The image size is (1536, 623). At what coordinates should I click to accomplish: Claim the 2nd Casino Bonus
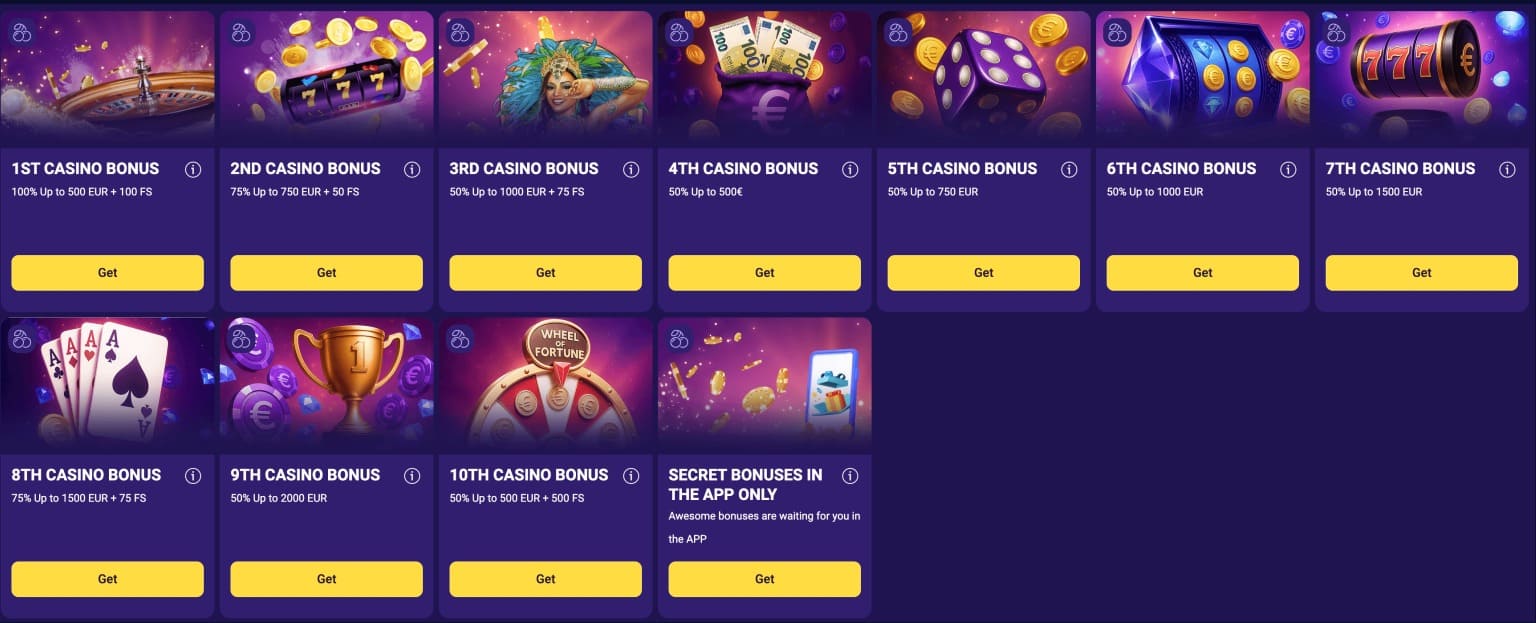pos(326,272)
